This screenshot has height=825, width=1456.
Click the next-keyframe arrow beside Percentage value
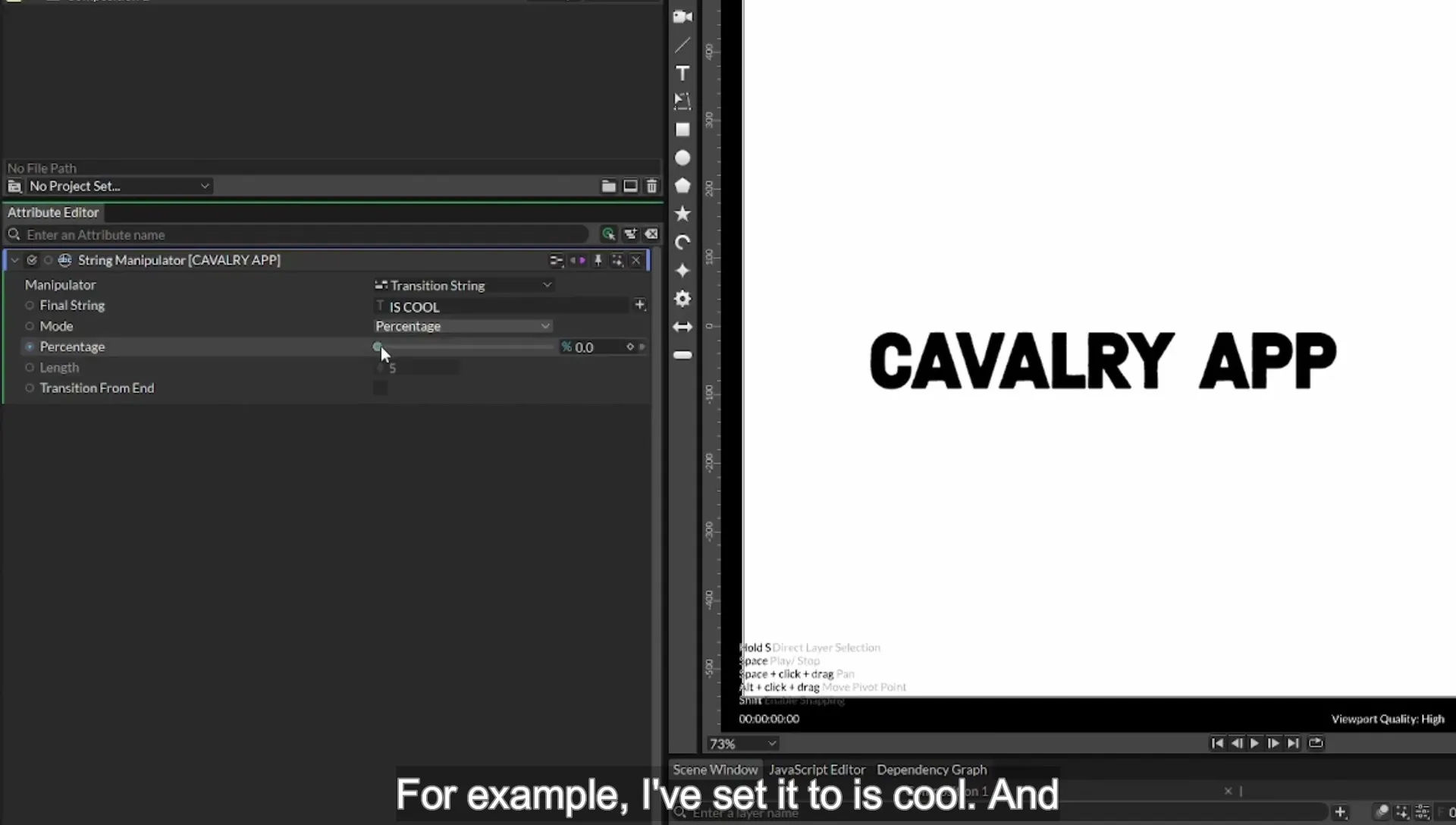point(642,347)
